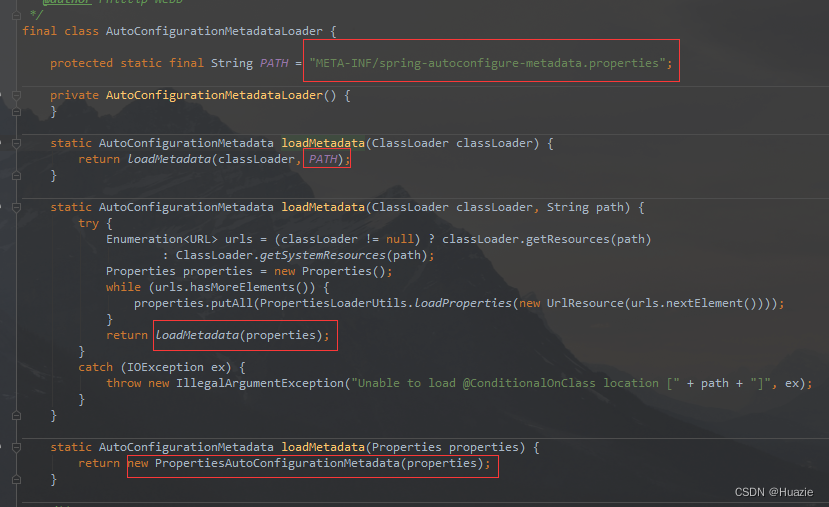The height and width of the screenshot is (507, 829).
Task: Click the 'private' keyword of the constructor
Action: click(74, 95)
